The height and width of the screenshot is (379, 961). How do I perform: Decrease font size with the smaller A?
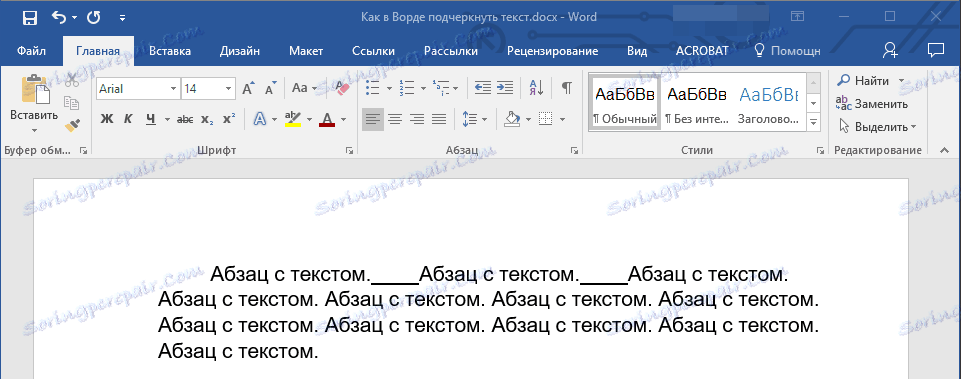270,88
